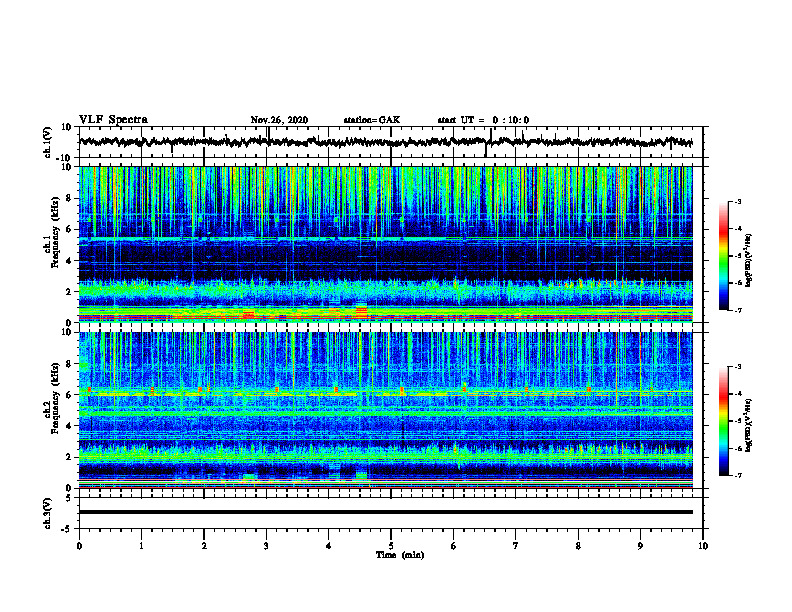The image size is (792, 612).
Task: Click the "station=GAK" header label
Action: tap(372, 120)
